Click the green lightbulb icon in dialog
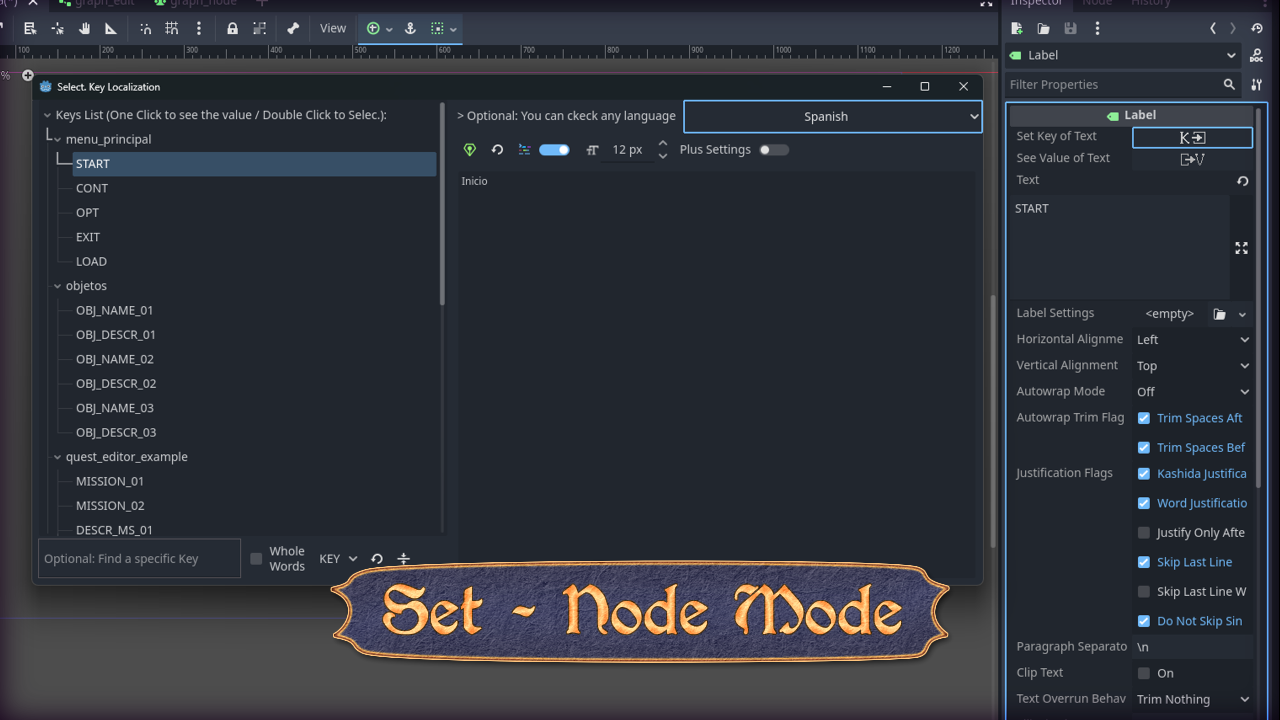Viewport: 1280px width, 720px height. (x=470, y=150)
